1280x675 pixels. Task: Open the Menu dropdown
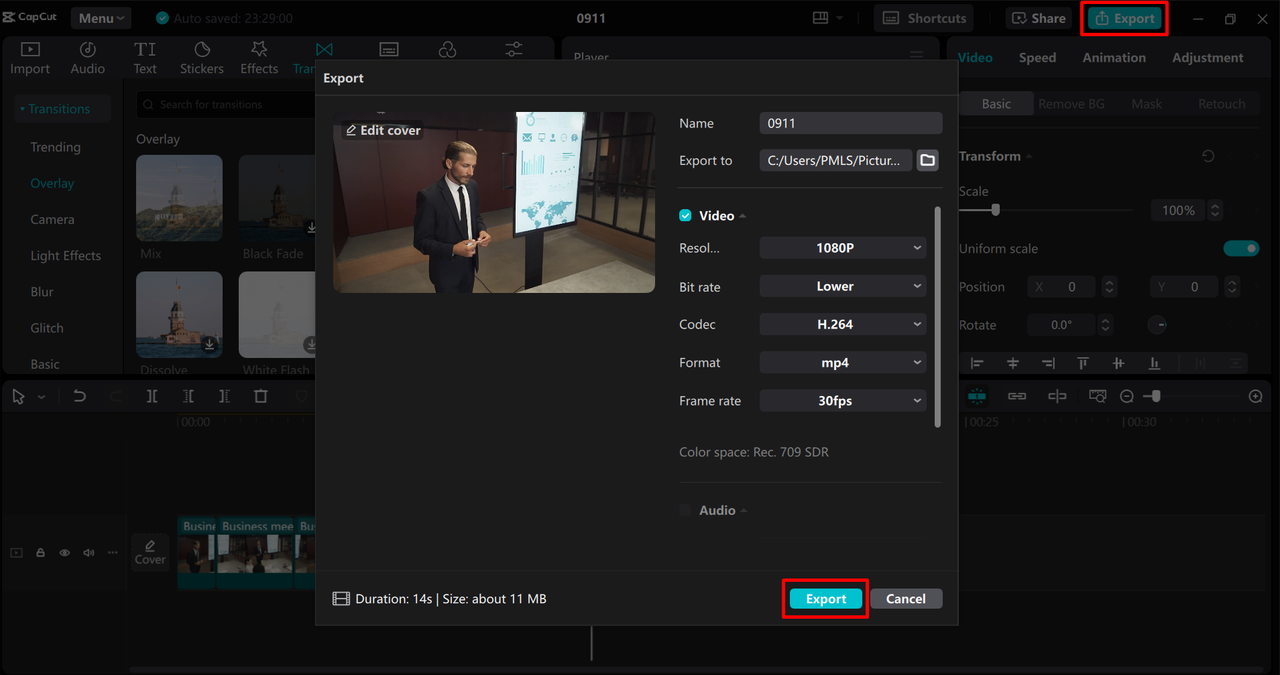101,18
